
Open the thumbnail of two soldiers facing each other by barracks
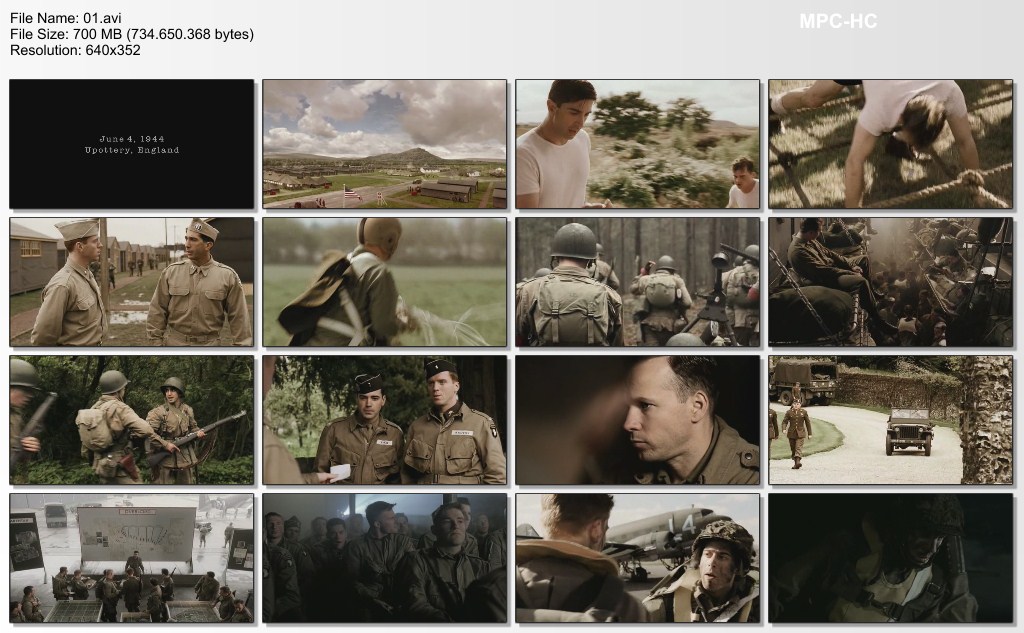[131, 282]
